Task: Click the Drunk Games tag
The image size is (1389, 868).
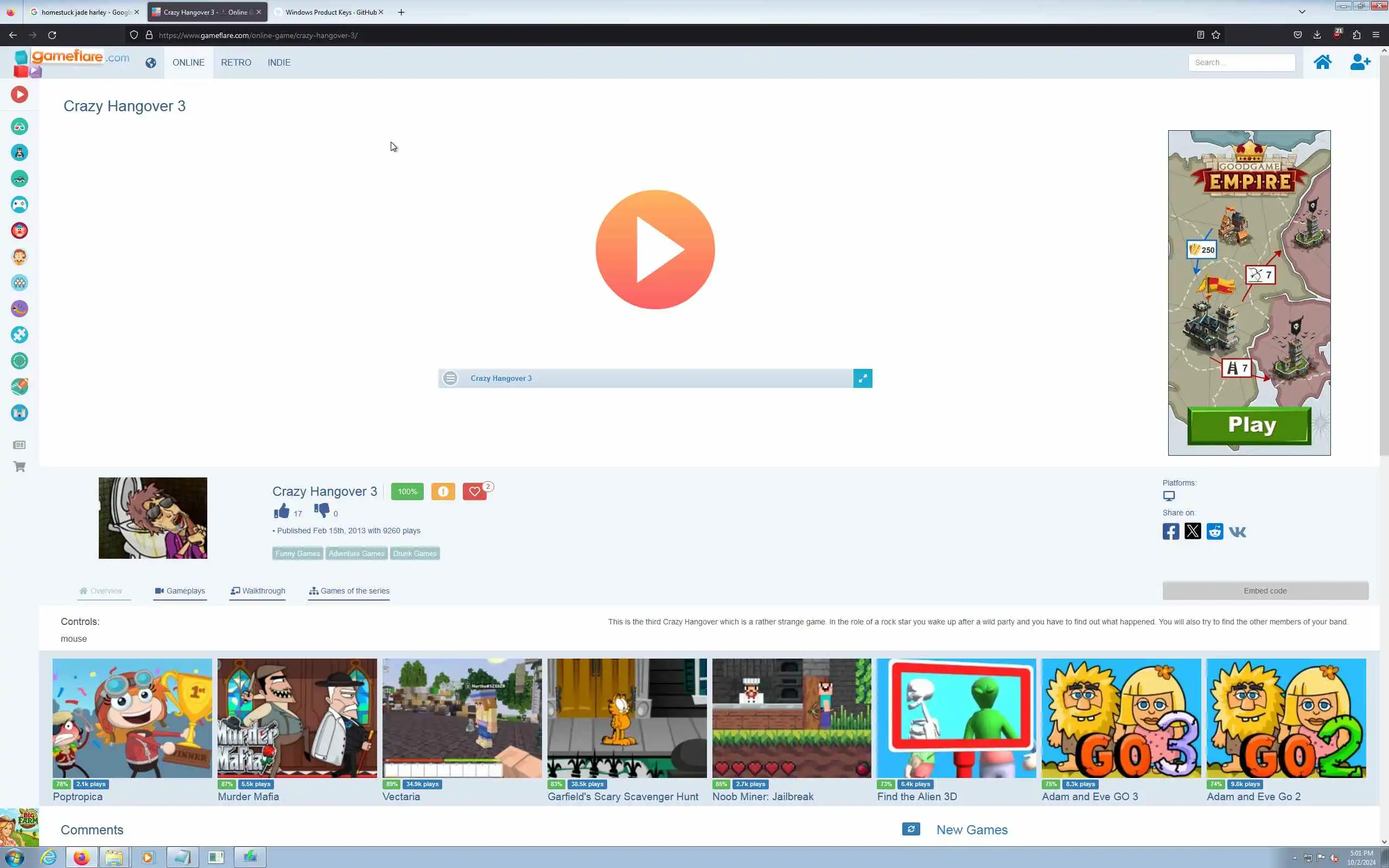Action: tap(415, 553)
